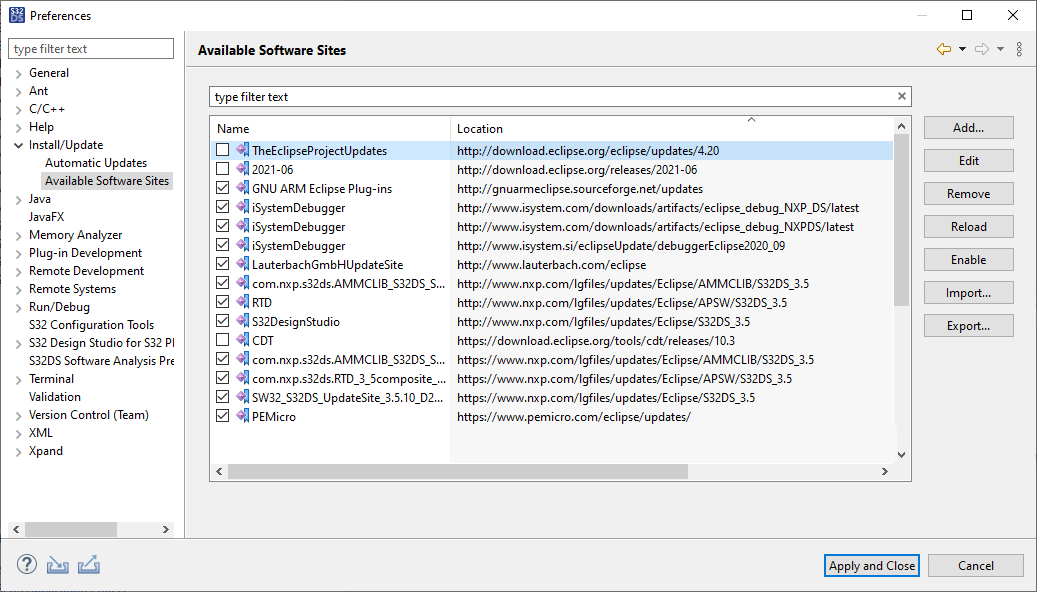Click the vertical three-dots view menu
Viewport: 1037px width, 592px height.
point(1019,47)
